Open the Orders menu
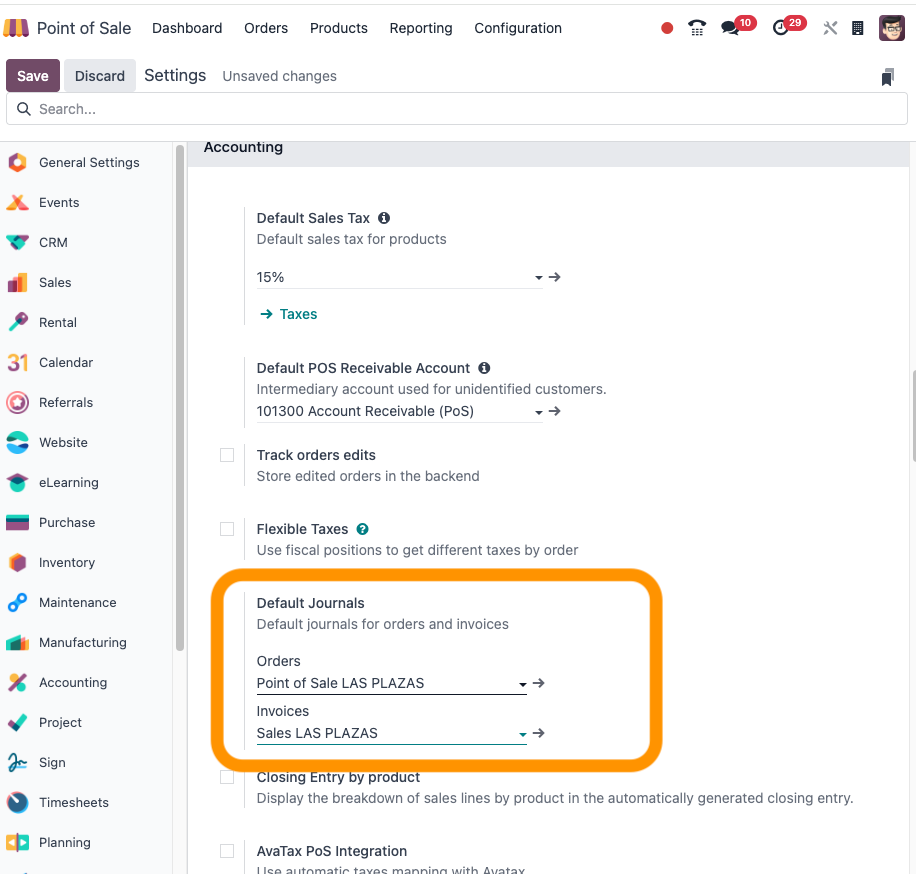The height and width of the screenshot is (874, 916). [x=266, y=28]
